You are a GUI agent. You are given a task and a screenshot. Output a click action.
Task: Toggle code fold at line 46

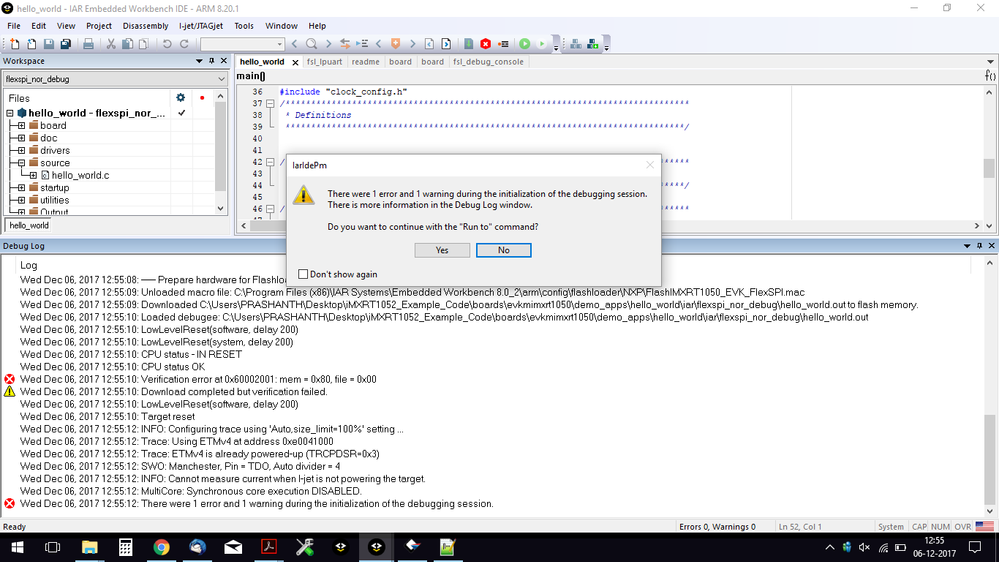(270, 208)
